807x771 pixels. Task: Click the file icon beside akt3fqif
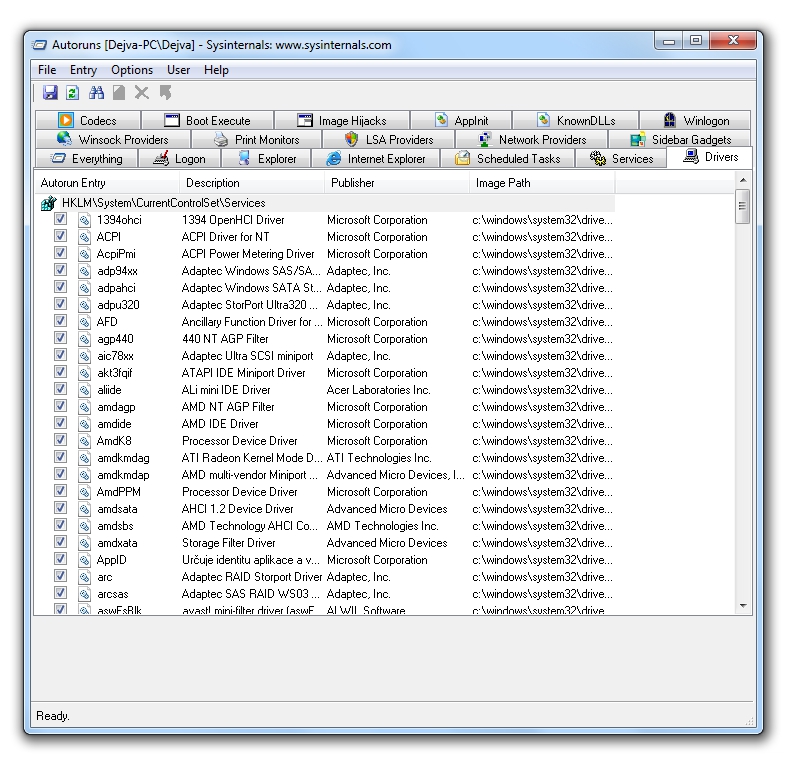coord(84,373)
